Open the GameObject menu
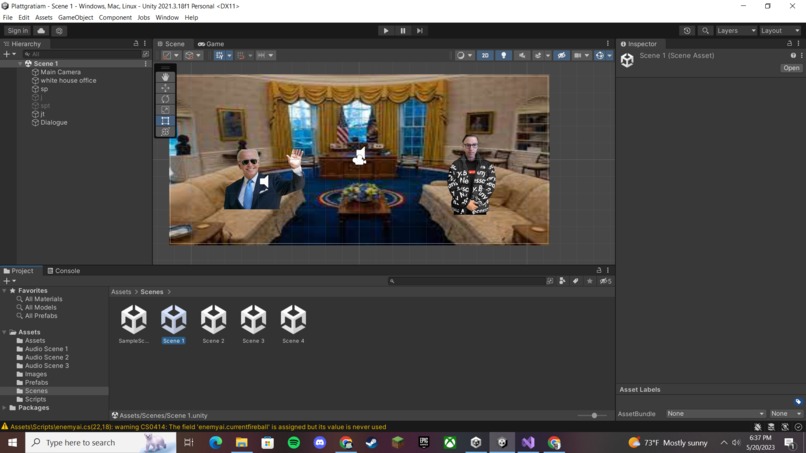Viewport: 806px width, 453px height. point(76,17)
